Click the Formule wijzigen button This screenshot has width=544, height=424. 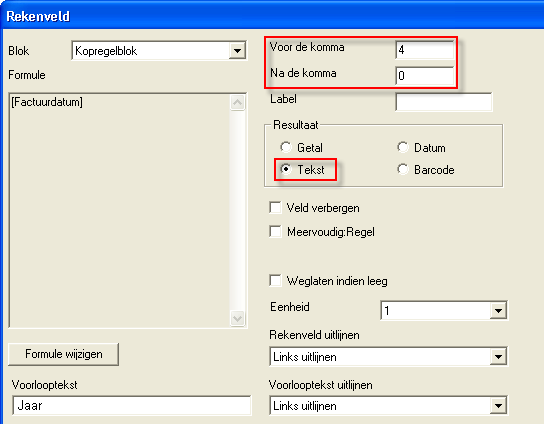pos(63,354)
